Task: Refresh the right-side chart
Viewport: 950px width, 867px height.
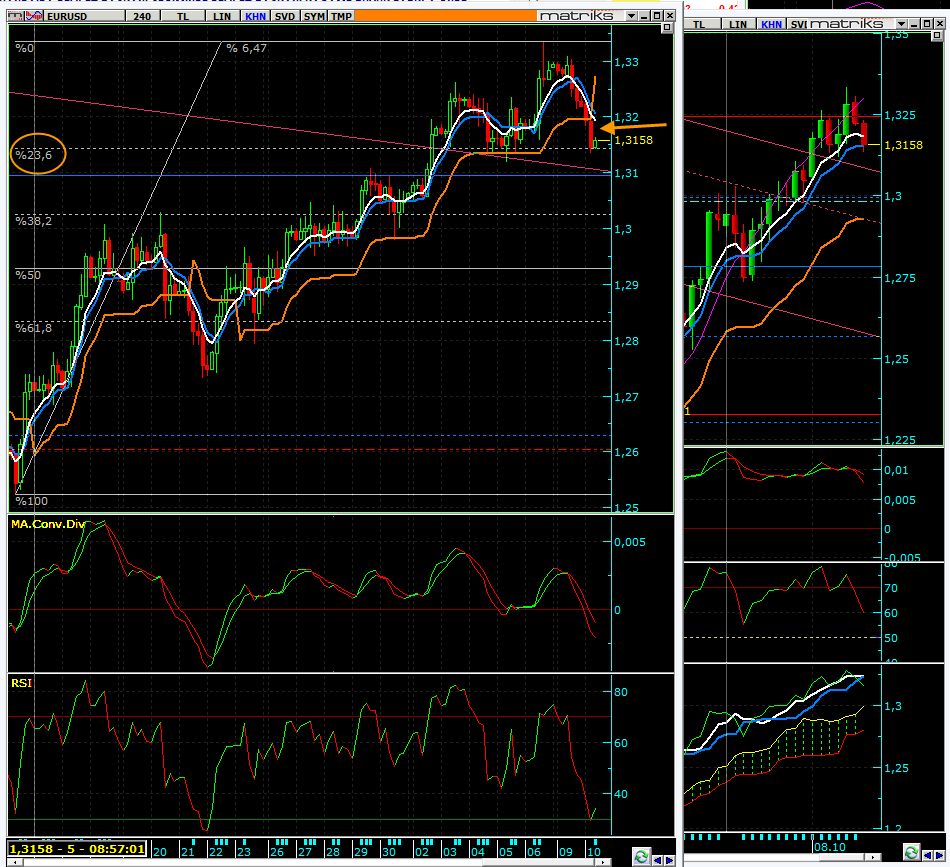Action: (x=911, y=852)
